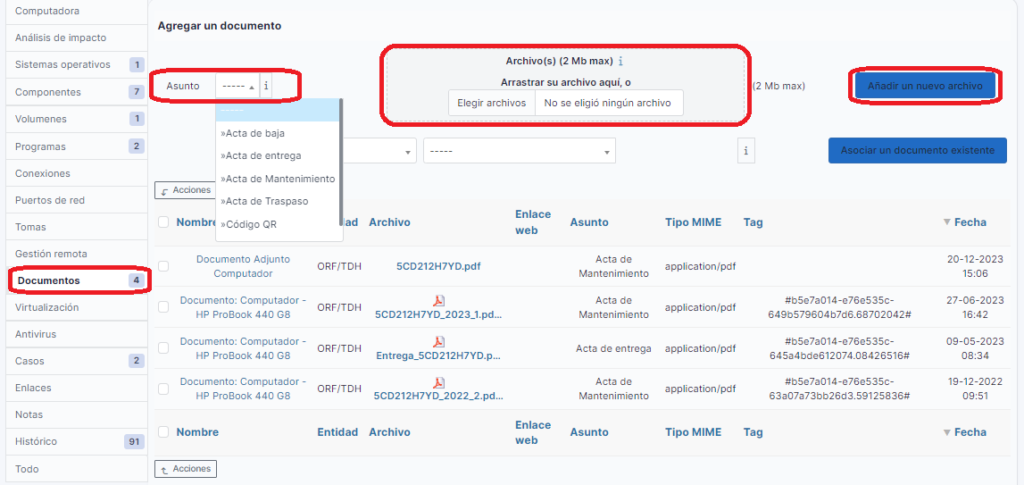
Task: Open the 5CD212H7YD.pdf file link
Action: tap(436, 267)
